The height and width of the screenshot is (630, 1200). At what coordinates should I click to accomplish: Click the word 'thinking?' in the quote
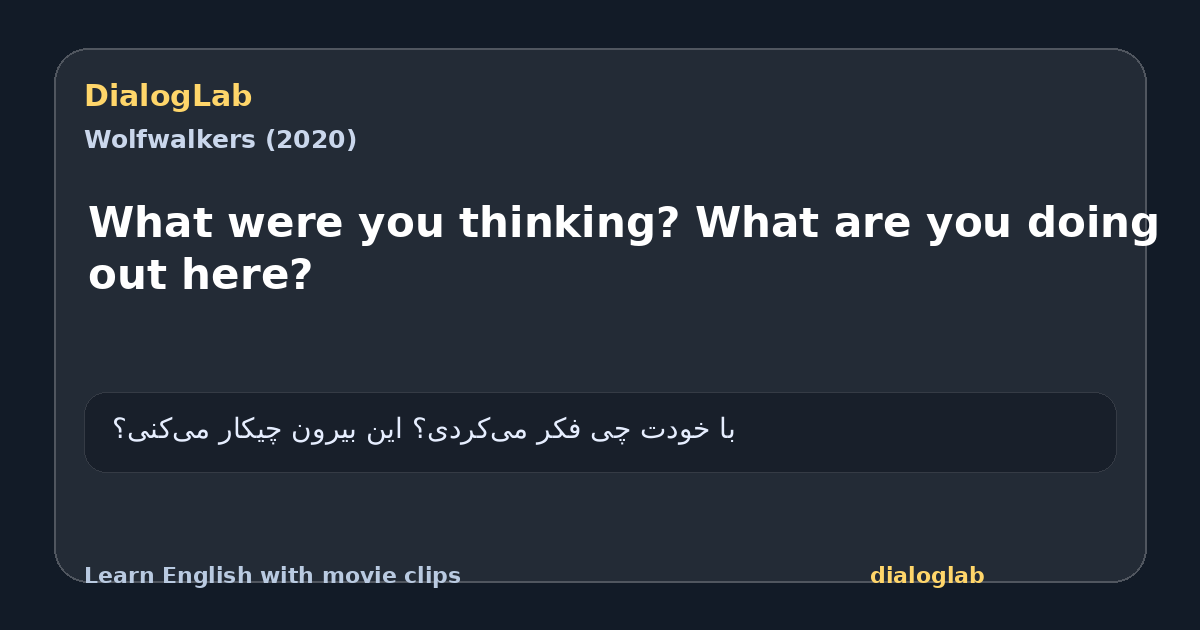[x=570, y=223]
